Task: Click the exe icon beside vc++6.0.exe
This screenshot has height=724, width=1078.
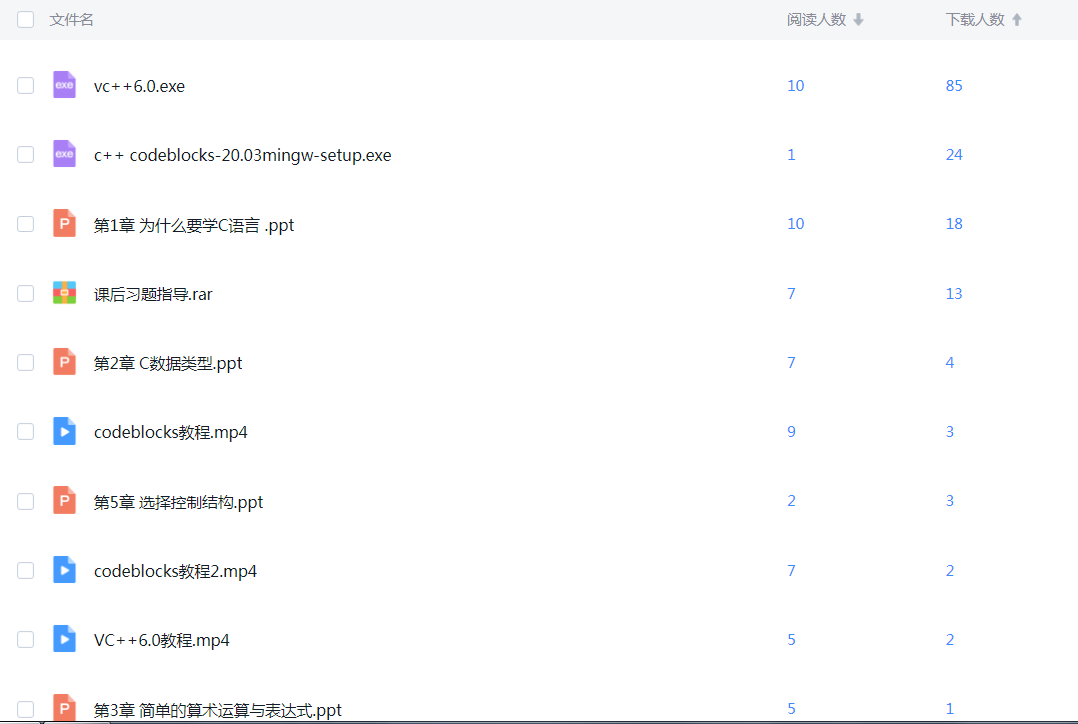Action: [x=64, y=85]
